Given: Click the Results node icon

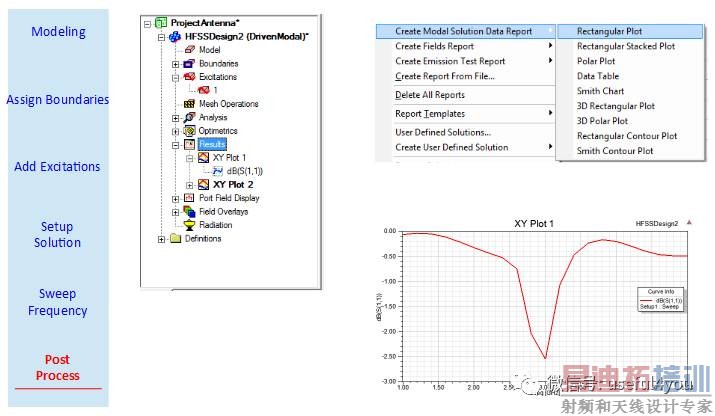Looking at the screenshot, I should coord(189,145).
